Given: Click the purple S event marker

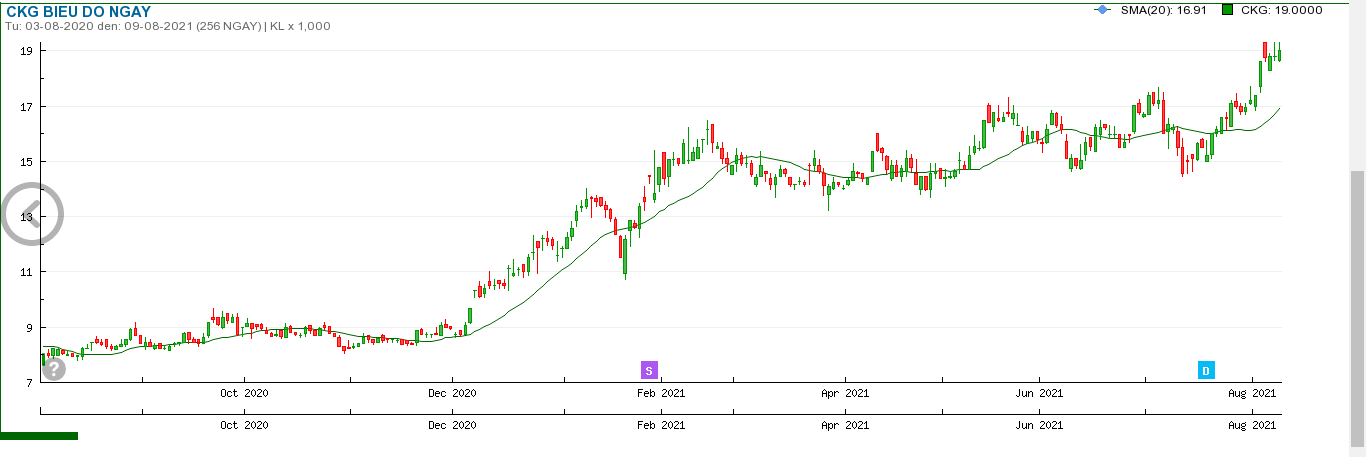Looking at the screenshot, I should 649,371.
